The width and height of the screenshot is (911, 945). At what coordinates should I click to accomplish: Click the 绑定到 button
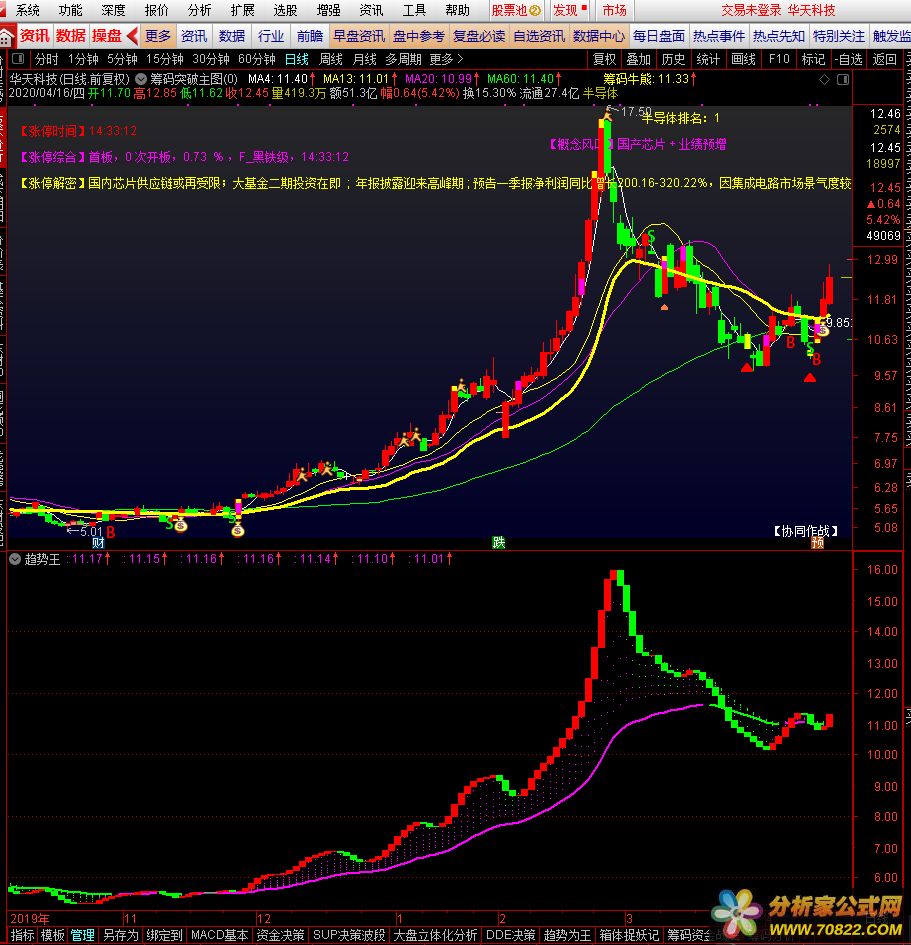pyautogui.click(x=164, y=935)
